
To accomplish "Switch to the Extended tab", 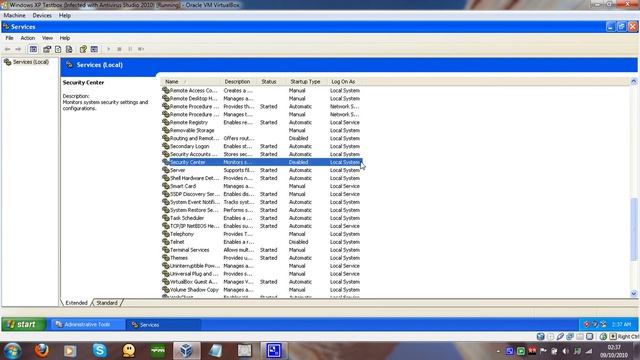I will pyautogui.click(x=76, y=303).
